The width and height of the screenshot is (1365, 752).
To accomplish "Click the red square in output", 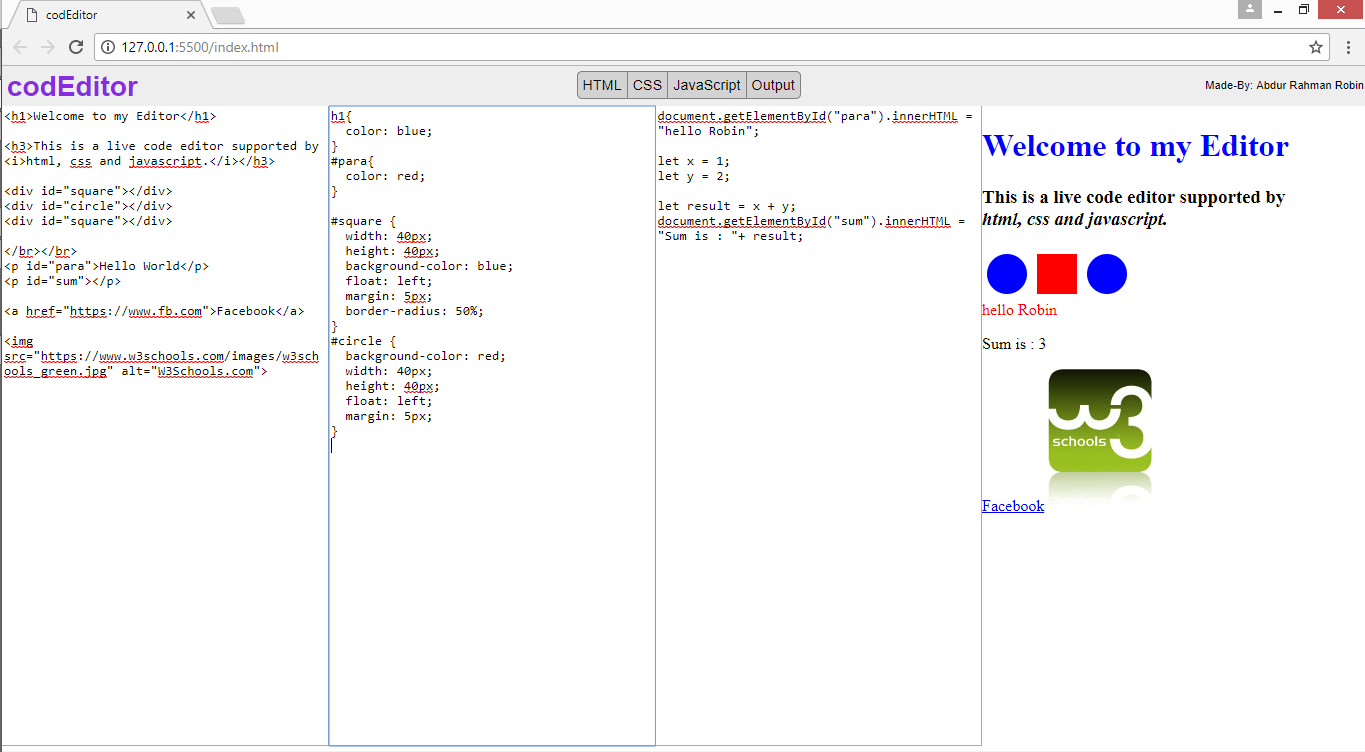I will point(1056,274).
